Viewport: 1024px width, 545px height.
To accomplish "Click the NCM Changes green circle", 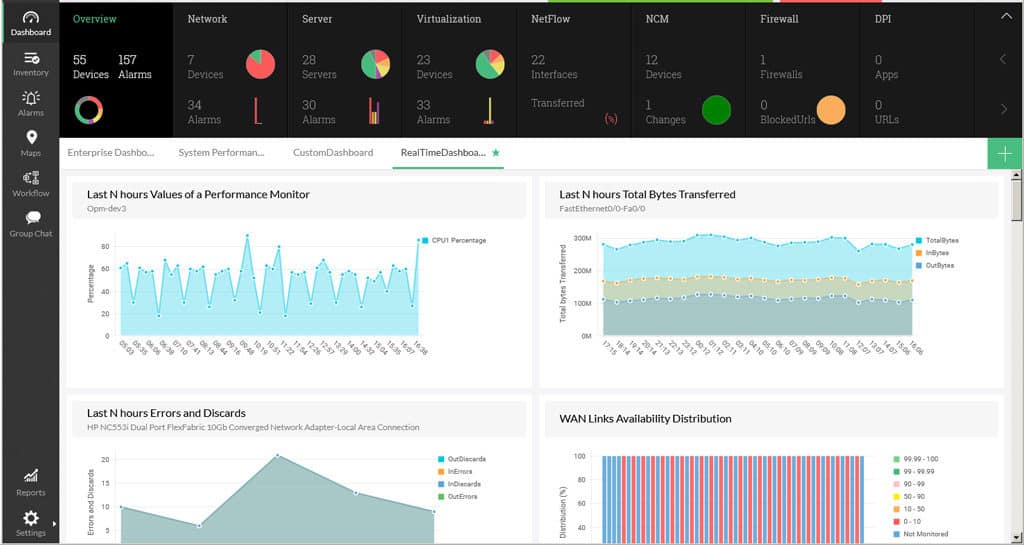I will click(x=716, y=110).
